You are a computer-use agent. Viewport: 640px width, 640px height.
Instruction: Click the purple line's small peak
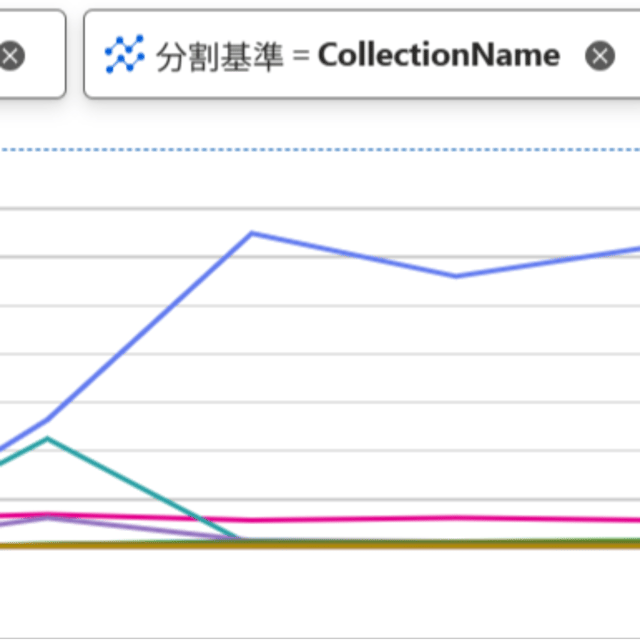48,517
